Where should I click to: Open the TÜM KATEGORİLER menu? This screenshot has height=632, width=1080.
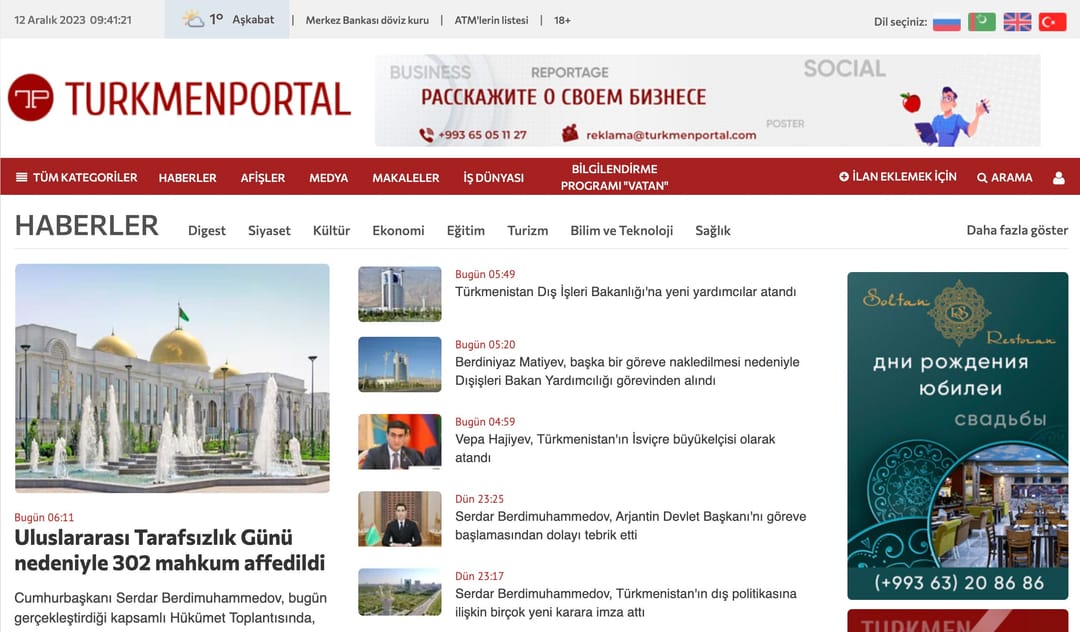click(86, 177)
